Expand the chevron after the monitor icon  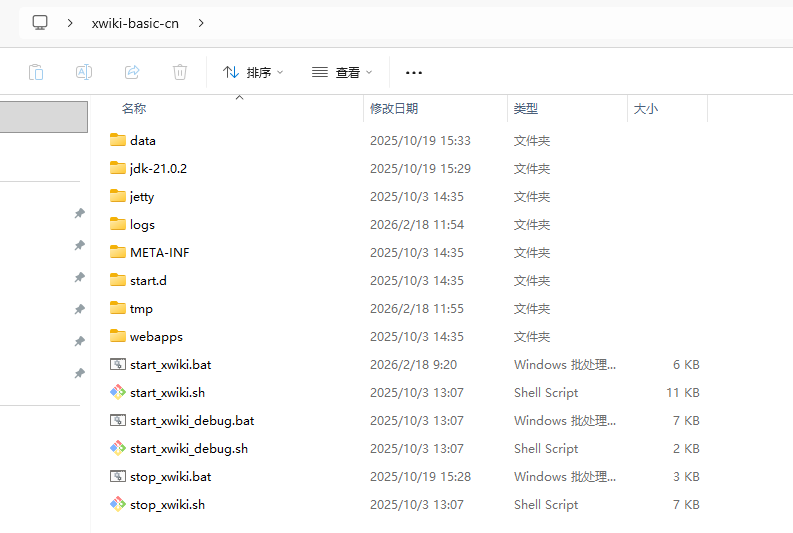click(70, 23)
